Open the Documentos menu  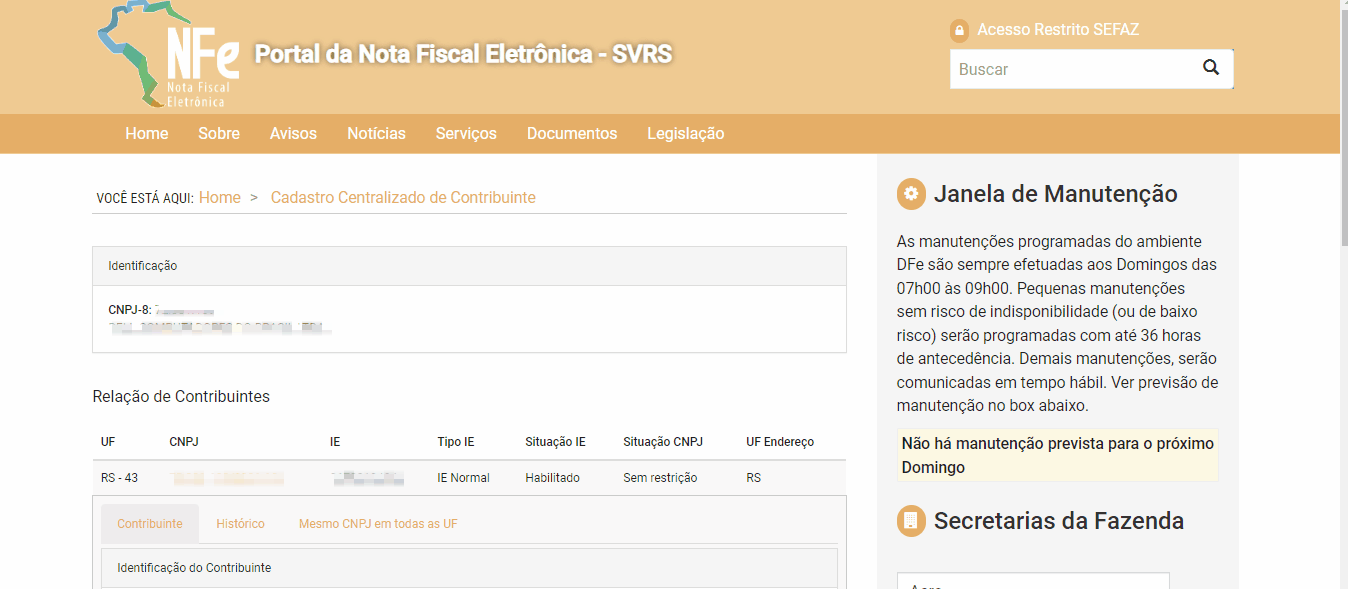pos(572,134)
